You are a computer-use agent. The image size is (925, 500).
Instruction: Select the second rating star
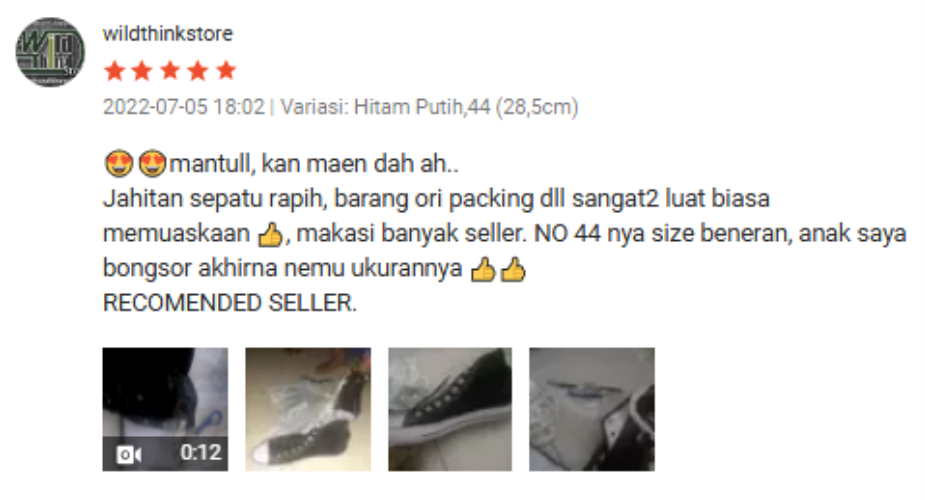(x=142, y=71)
